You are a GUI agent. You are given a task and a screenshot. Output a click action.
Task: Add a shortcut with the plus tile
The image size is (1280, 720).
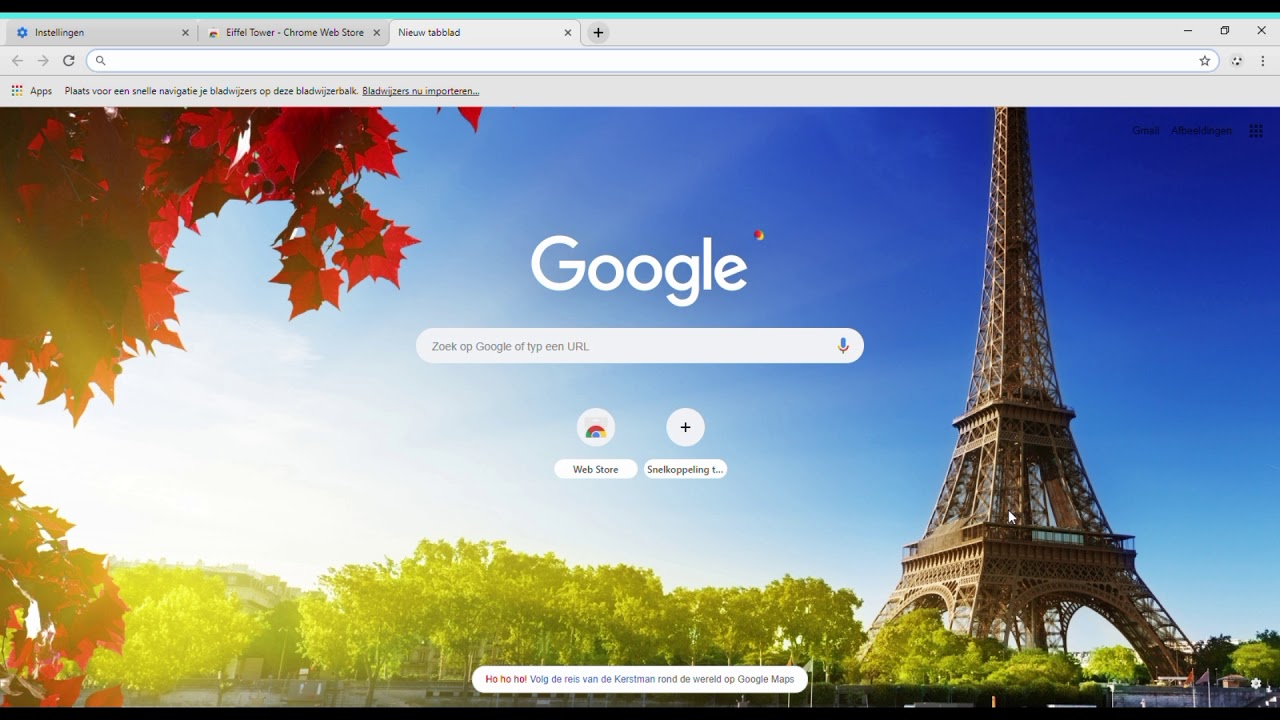[685, 443]
